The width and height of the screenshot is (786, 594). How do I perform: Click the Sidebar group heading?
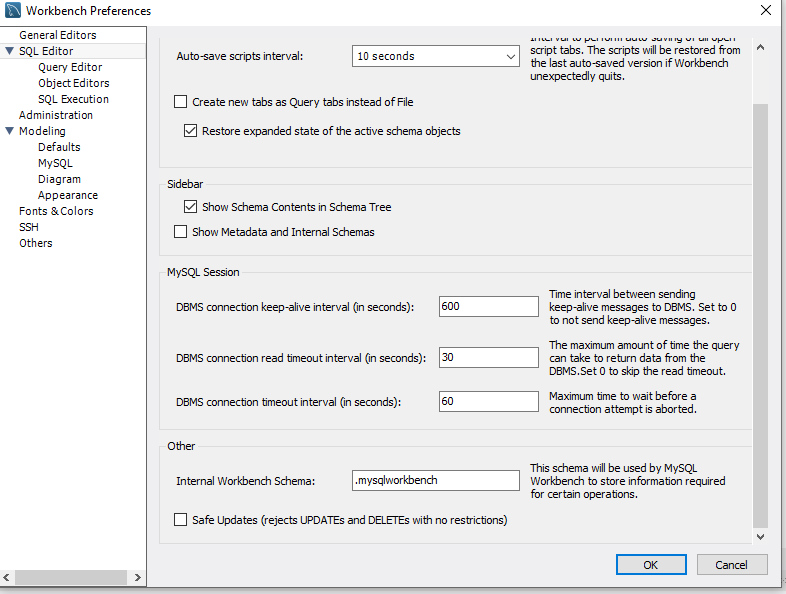[x=185, y=184]
